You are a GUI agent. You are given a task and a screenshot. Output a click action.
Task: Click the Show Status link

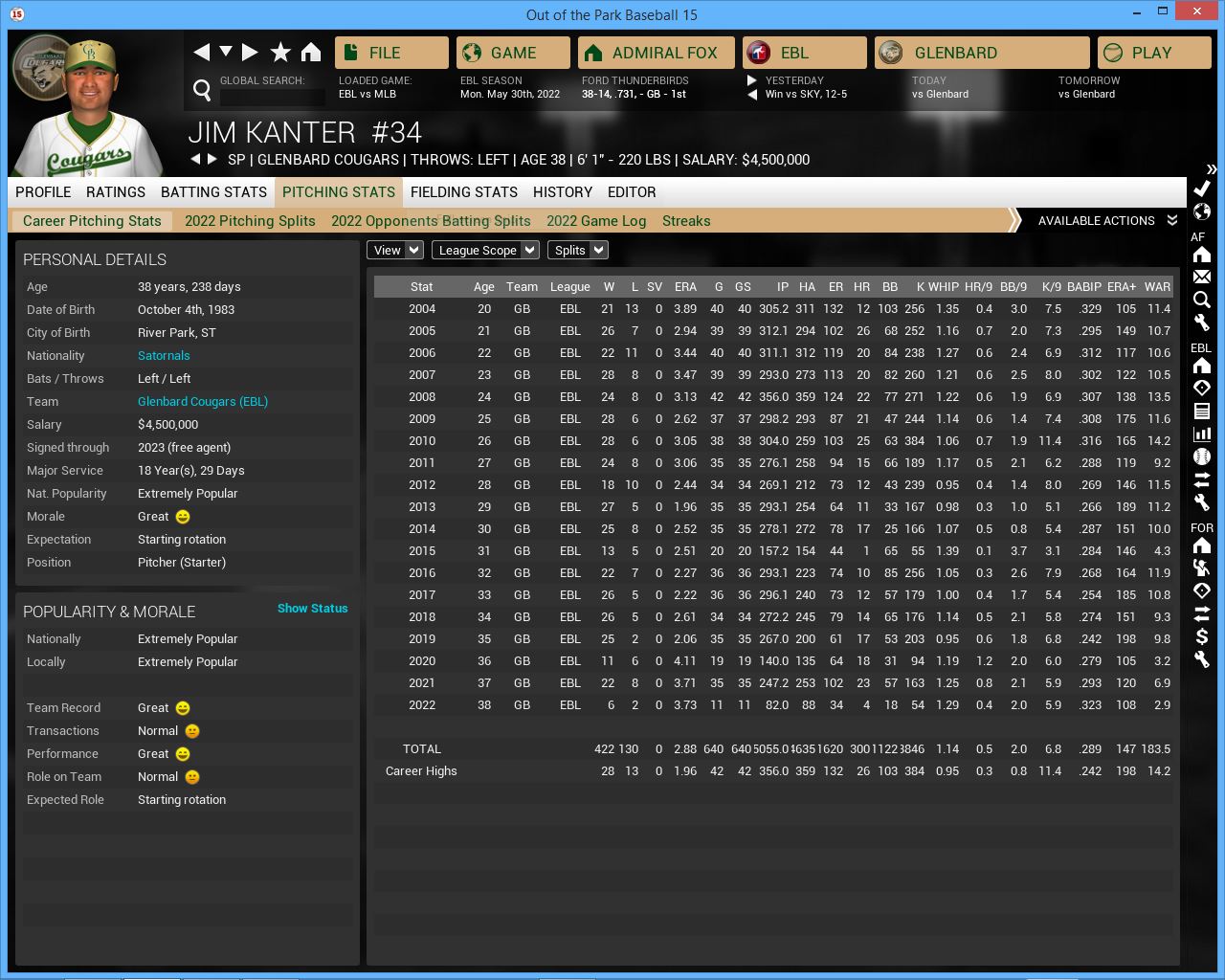[312, 608]
